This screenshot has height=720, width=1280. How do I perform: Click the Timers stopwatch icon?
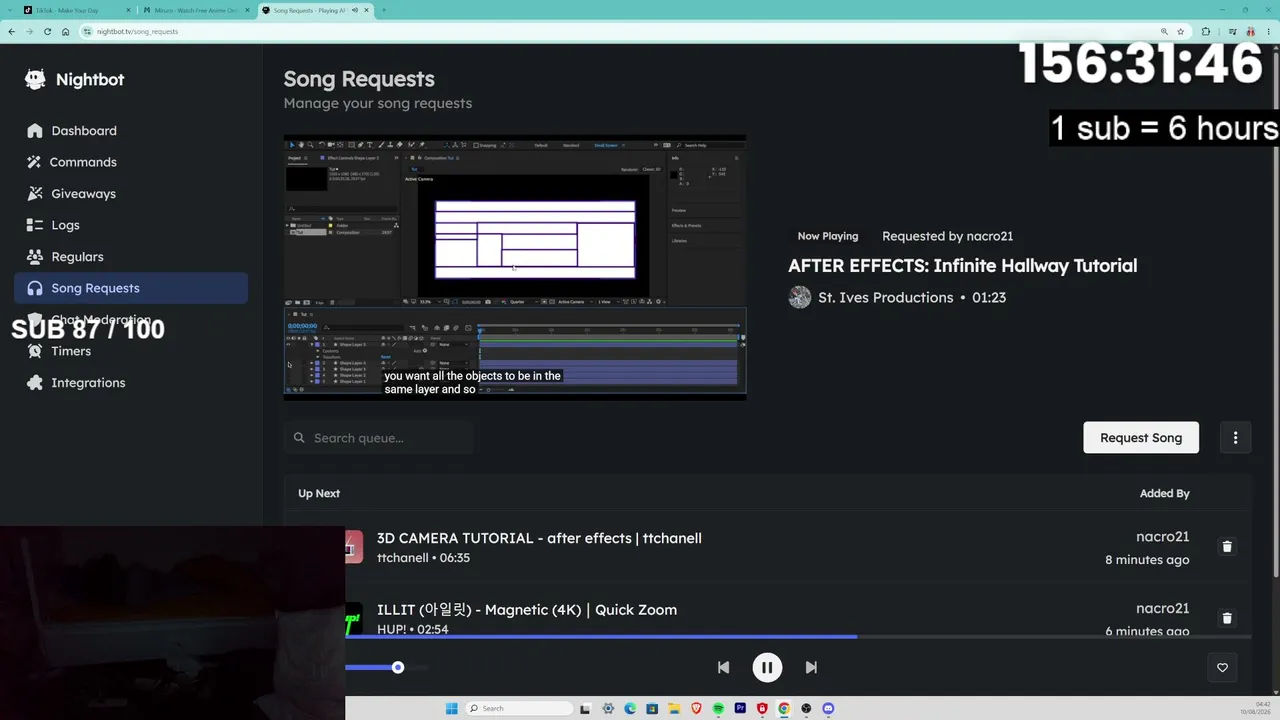tap(35, 351)
